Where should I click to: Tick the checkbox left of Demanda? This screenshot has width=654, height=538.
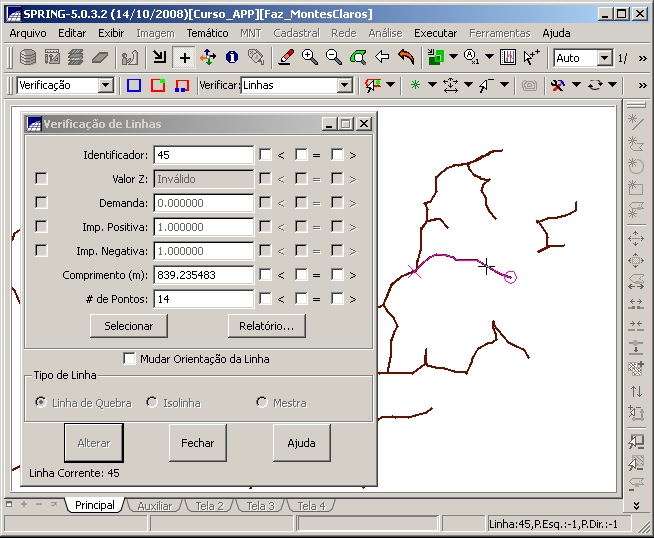pyautogui.click(x=41, y=203)
